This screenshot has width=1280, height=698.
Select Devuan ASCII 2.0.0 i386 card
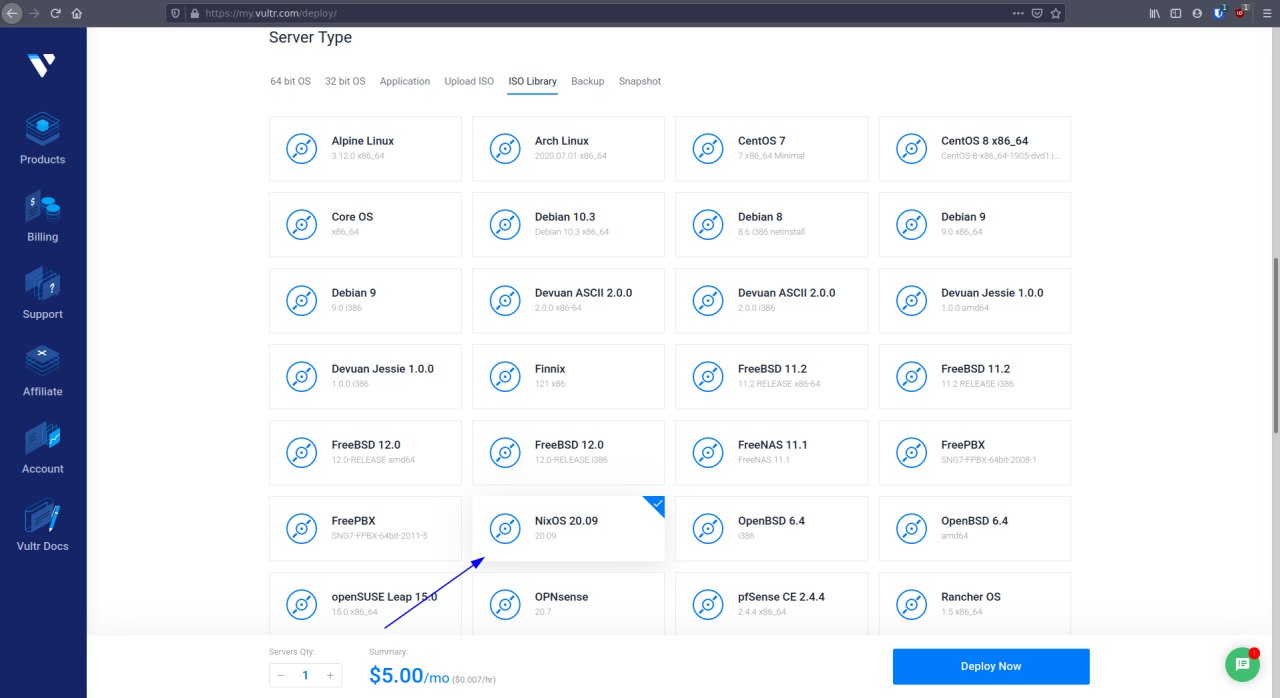coord(771,300)
